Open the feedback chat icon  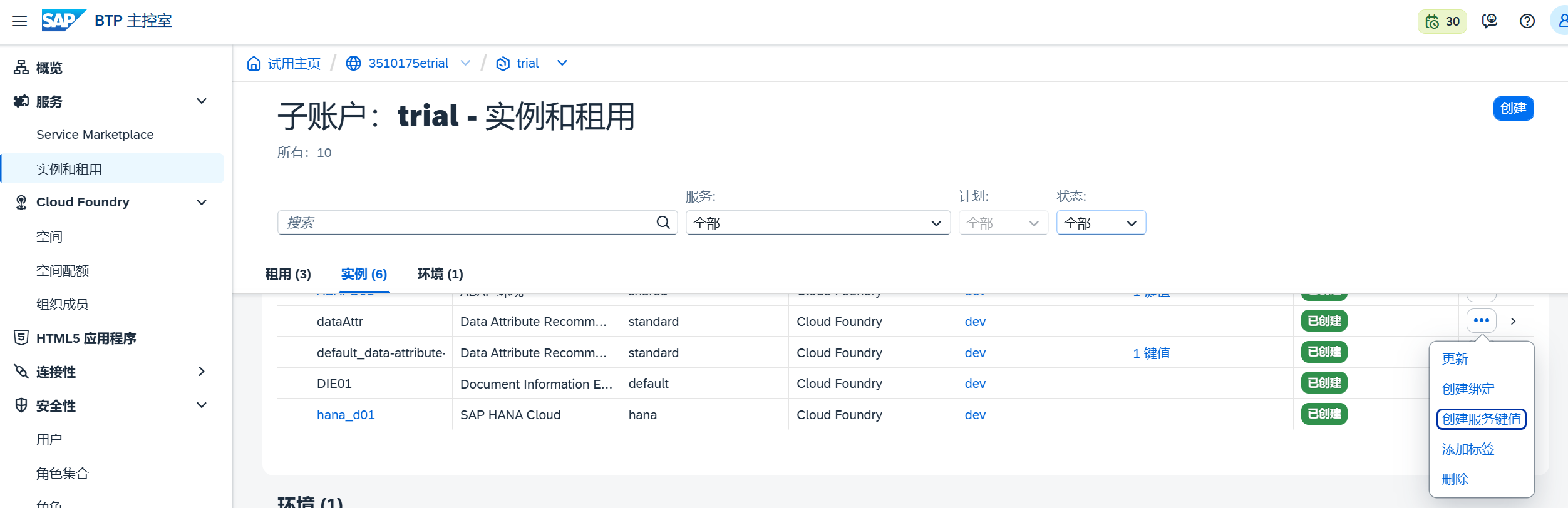pos(1490,21)
